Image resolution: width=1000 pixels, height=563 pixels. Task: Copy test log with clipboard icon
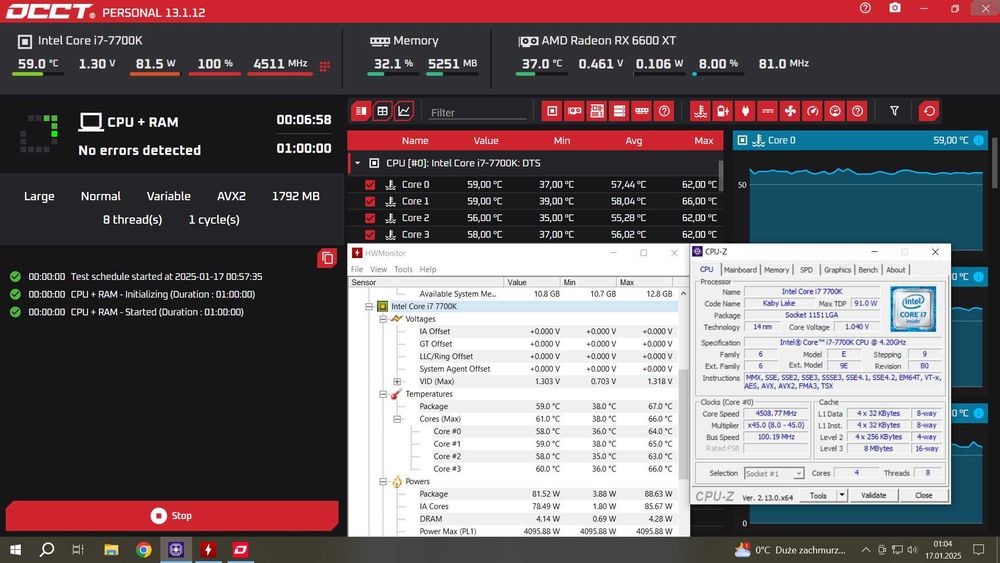pos(327,258)
